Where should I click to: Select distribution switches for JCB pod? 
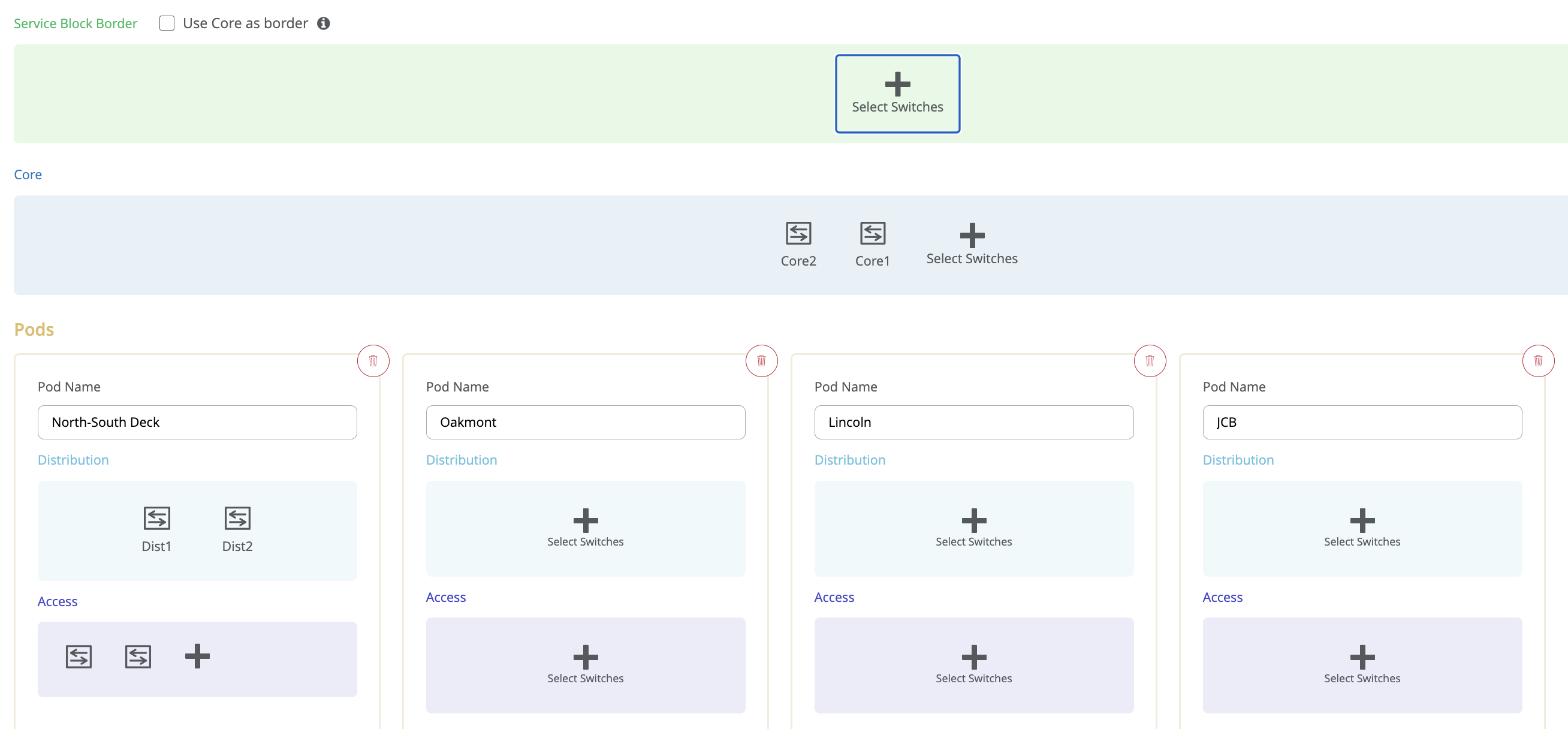pyautogui.click(x=1362, y=528)
